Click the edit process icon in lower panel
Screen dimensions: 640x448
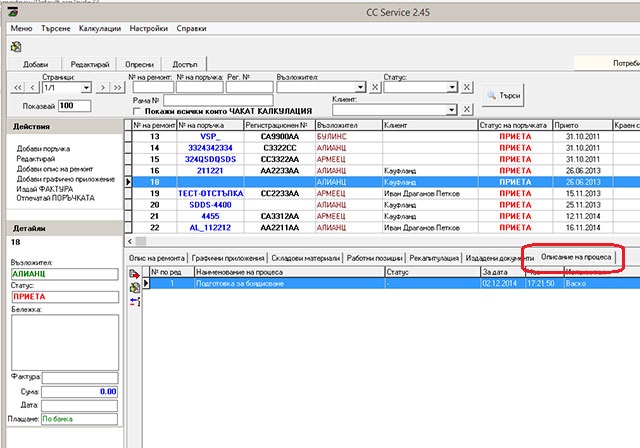click(135, 288)
